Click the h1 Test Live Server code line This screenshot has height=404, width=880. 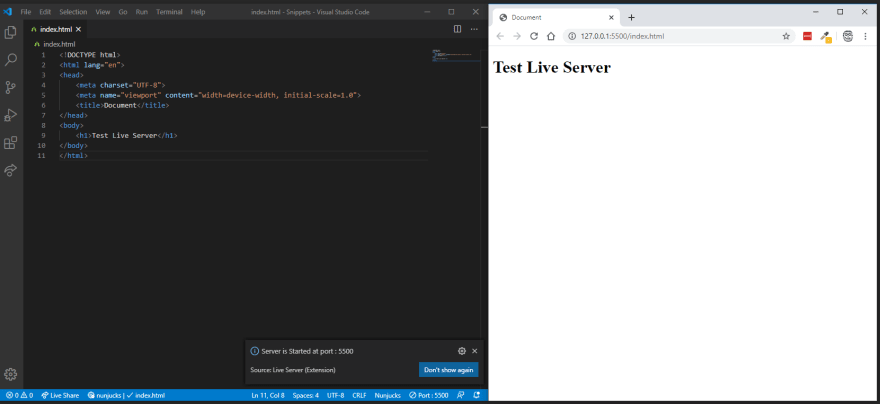(x=126, y=136)
